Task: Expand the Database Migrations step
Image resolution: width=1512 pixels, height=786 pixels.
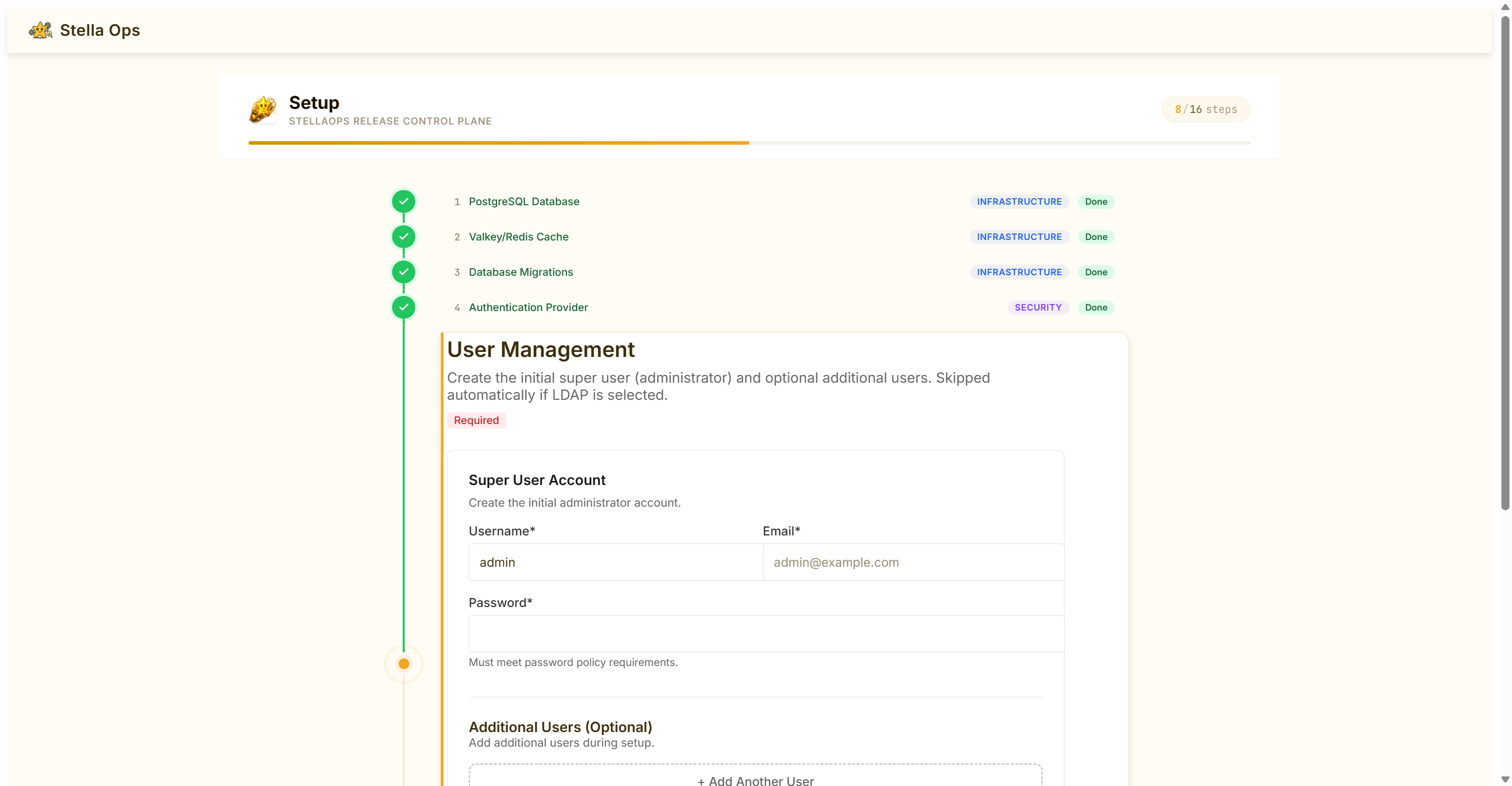Action: (521, 272)
